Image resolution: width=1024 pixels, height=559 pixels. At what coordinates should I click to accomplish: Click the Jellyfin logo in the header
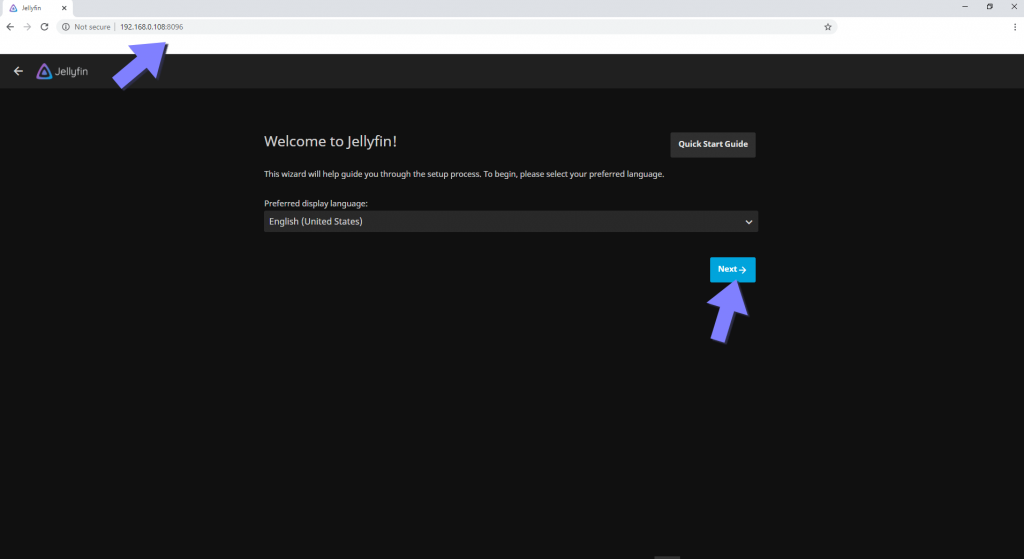coord(62,71)
